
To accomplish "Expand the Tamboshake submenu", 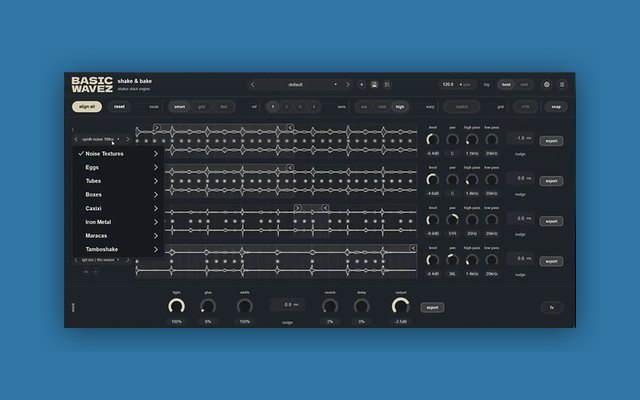I will [118, 249].
